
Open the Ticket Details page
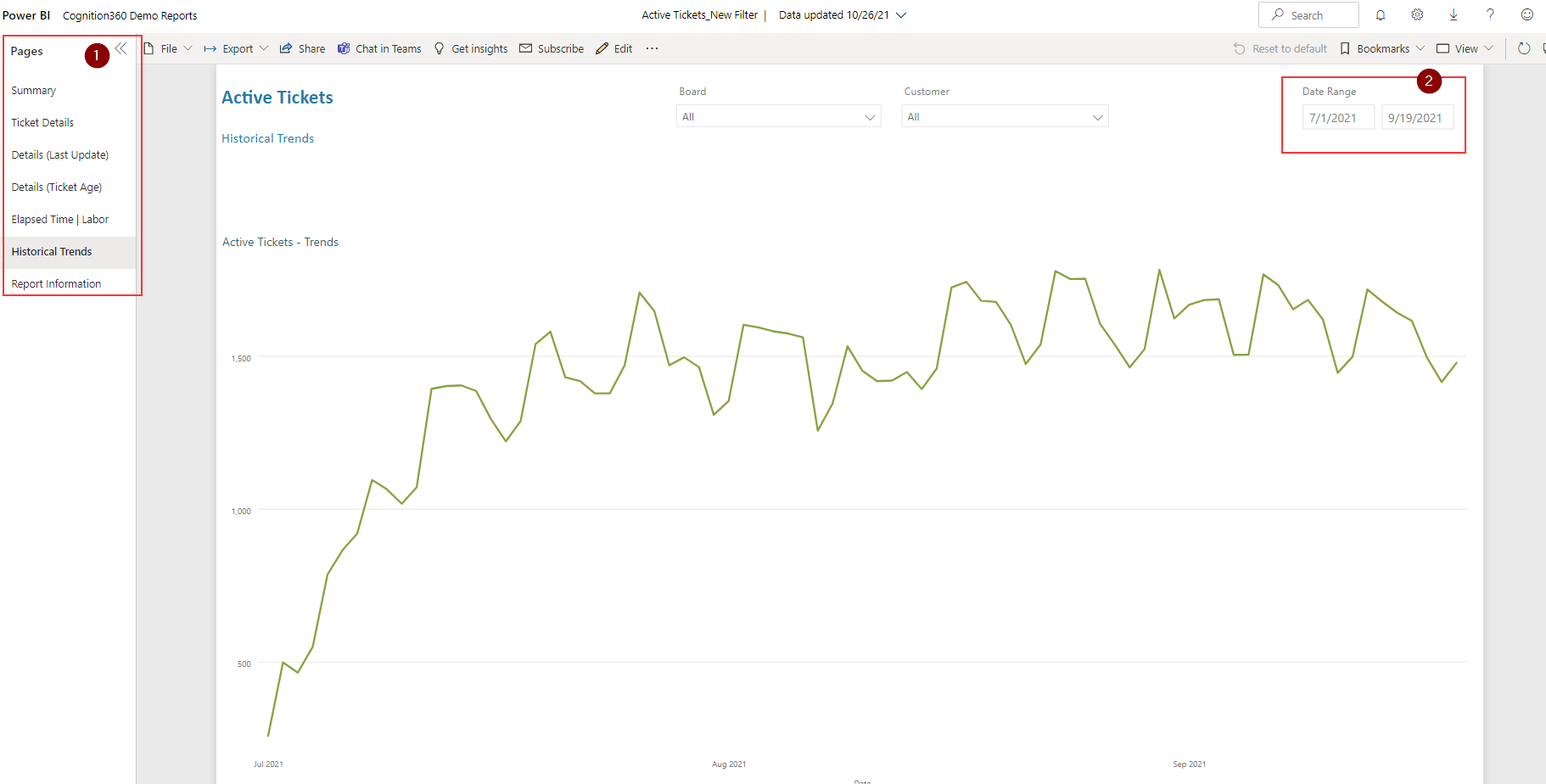(x=42, y=122)
